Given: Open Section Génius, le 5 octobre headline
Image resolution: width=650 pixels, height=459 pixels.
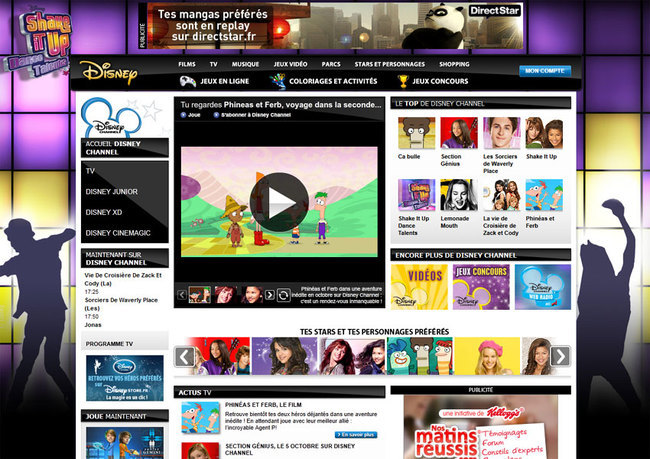Looking at the screenshot, I should [x=290, y=449].
